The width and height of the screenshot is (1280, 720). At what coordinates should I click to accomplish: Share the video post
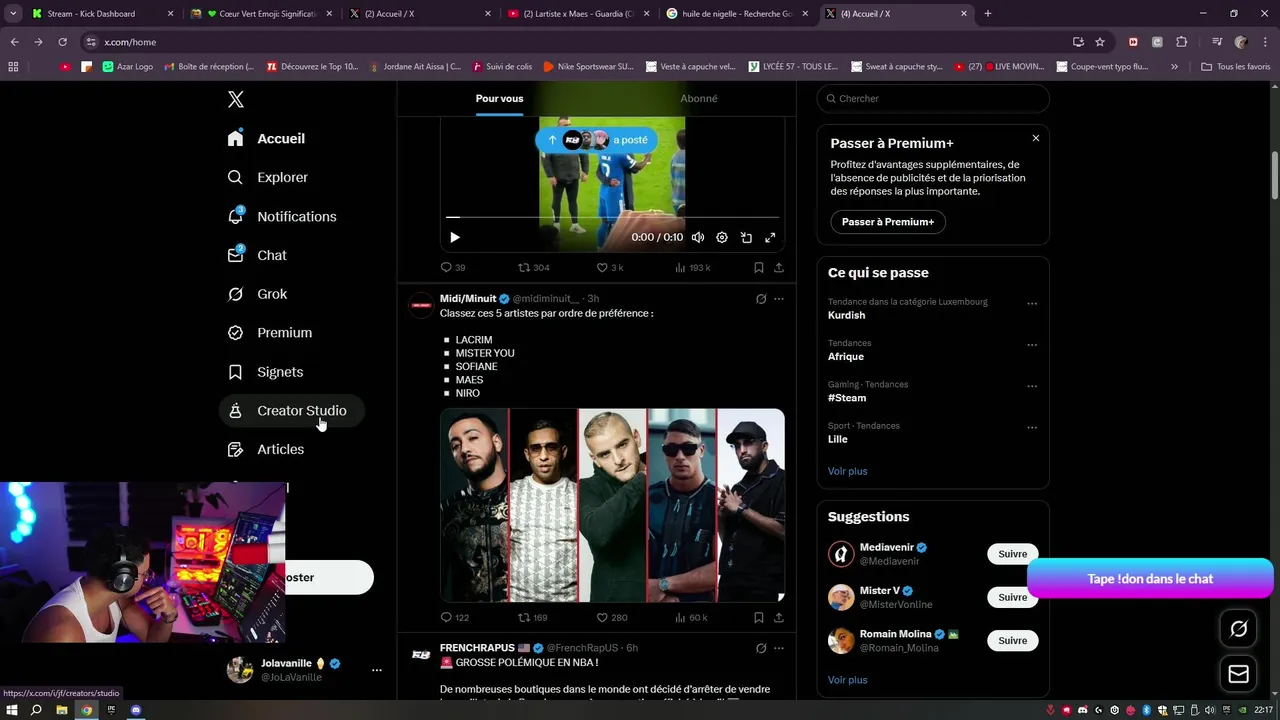pyautogui.click(x=779, y=267)
